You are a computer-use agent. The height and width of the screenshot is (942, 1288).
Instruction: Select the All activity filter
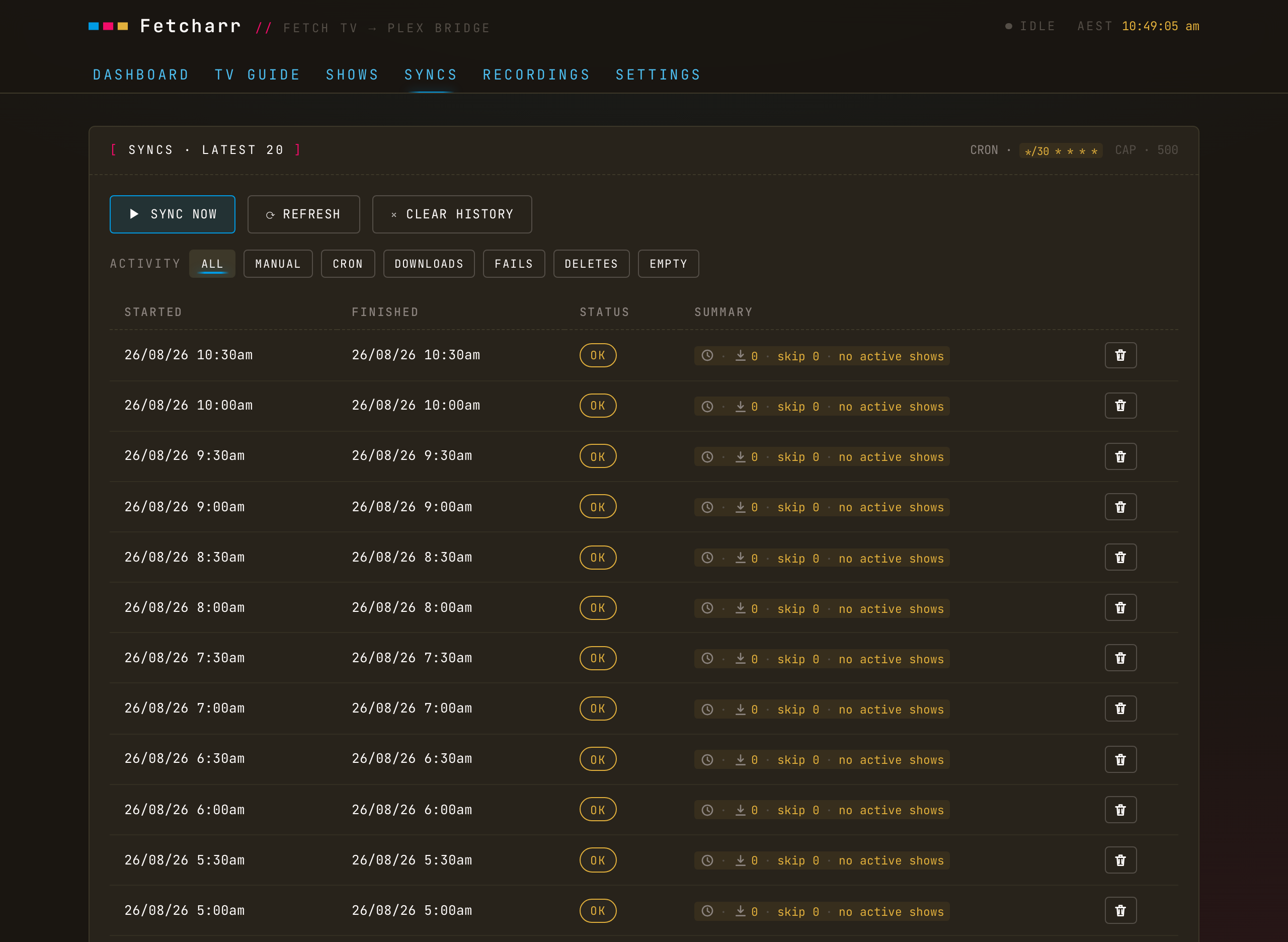coord(212,264)
